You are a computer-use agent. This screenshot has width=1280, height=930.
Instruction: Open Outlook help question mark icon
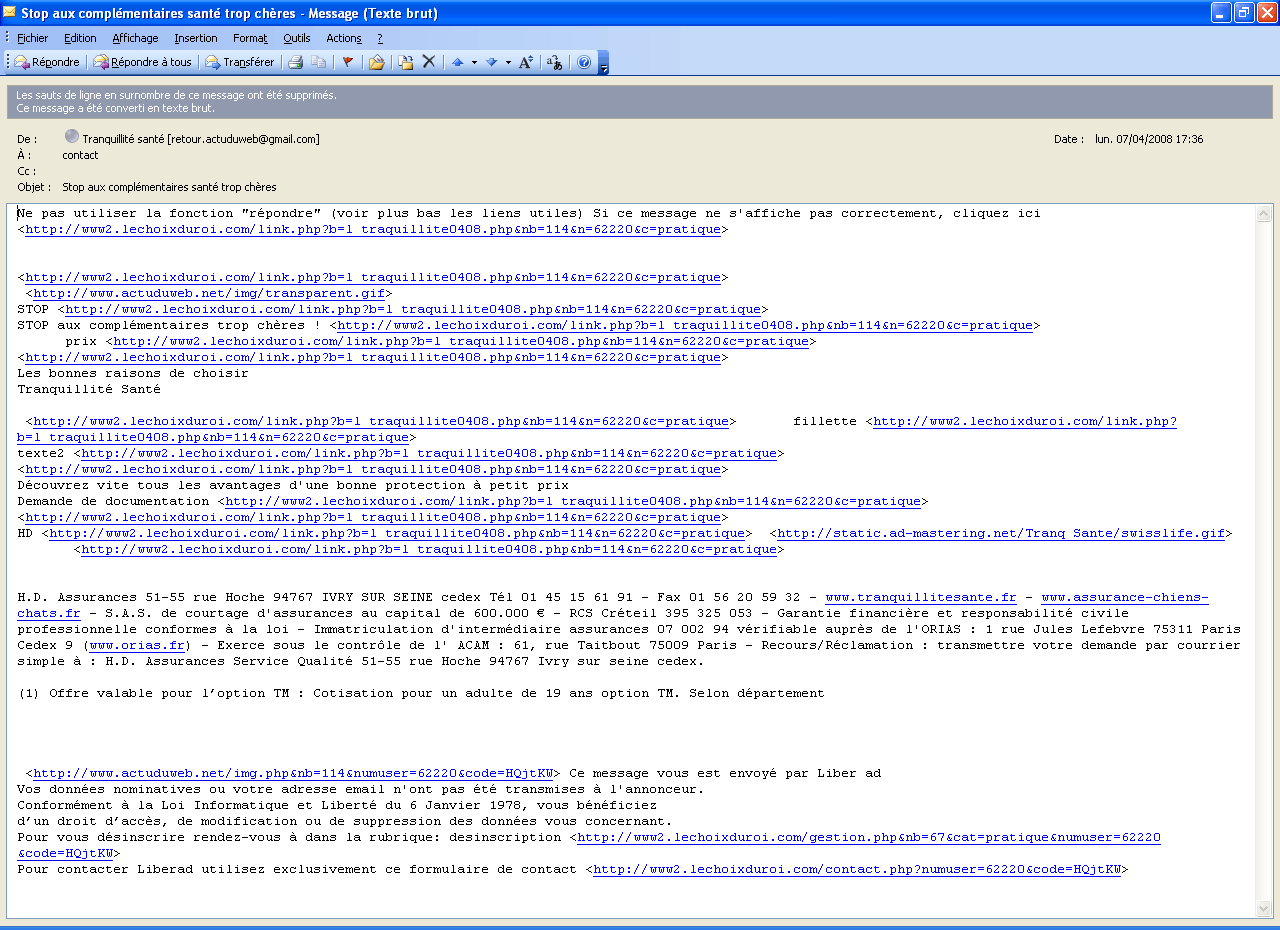click(584, 62)
